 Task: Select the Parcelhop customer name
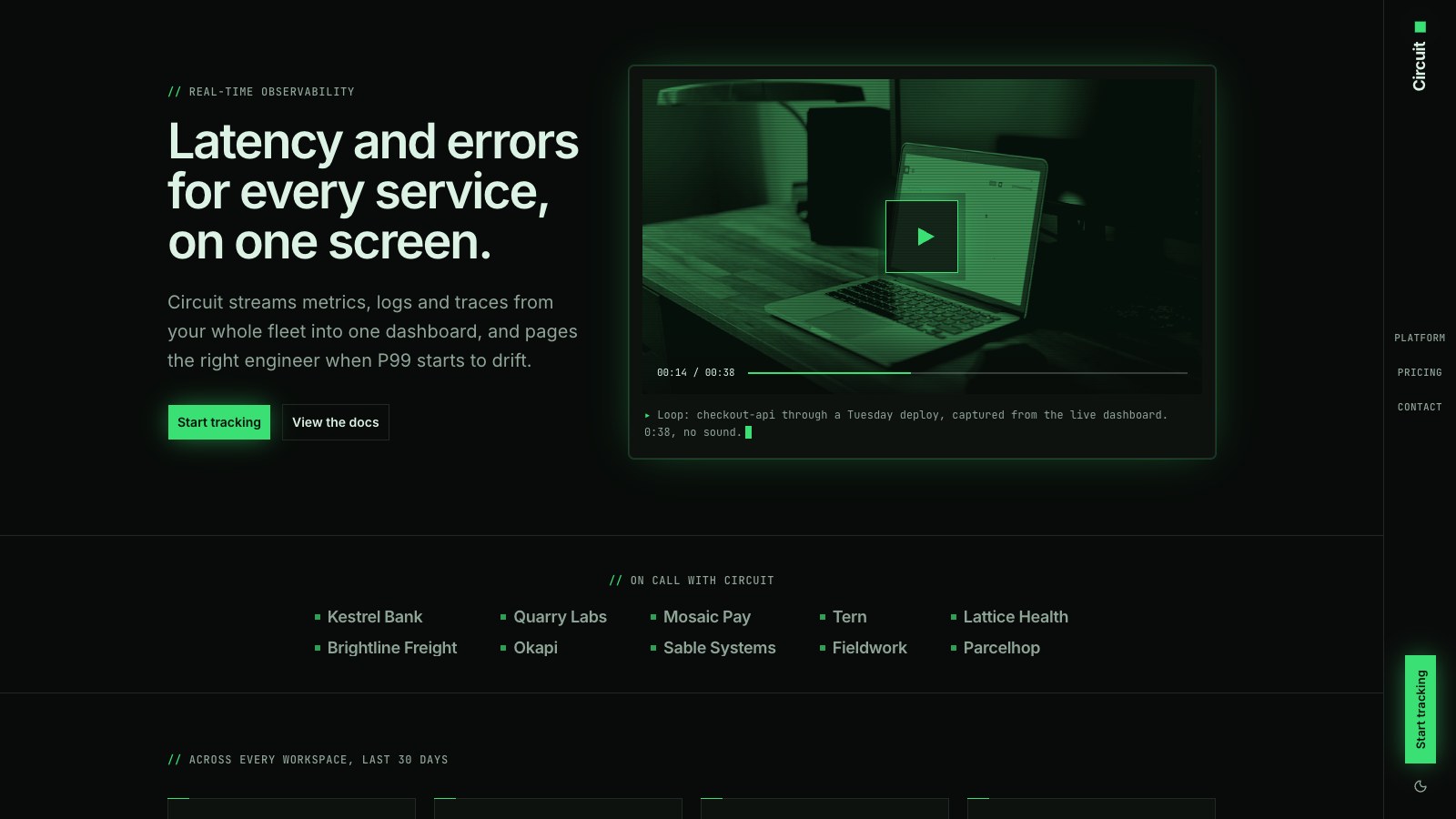pos(1002,648)
